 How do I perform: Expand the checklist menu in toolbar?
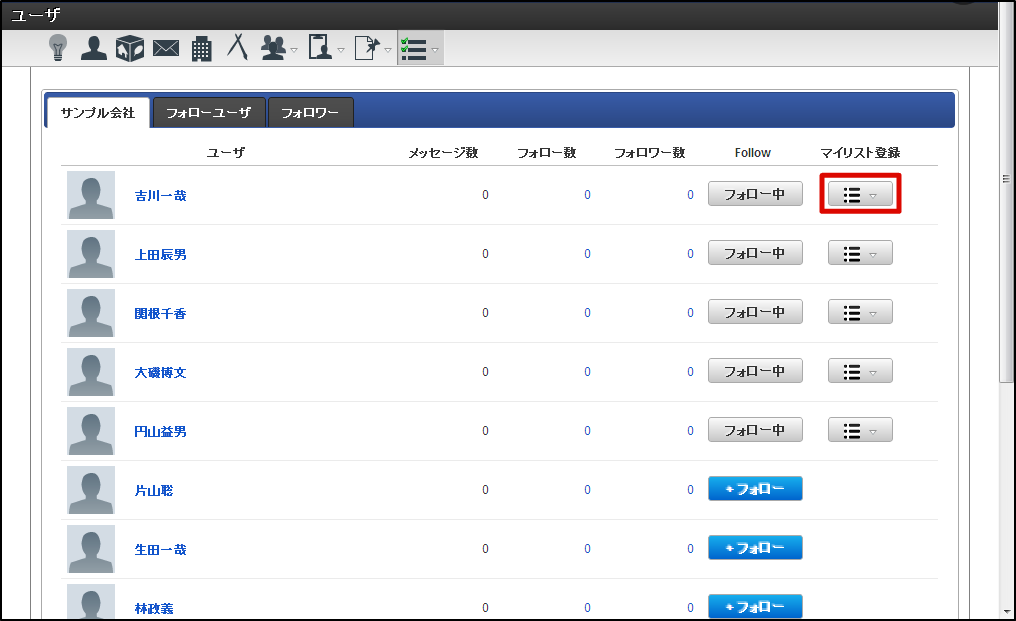tap(420, 48)
